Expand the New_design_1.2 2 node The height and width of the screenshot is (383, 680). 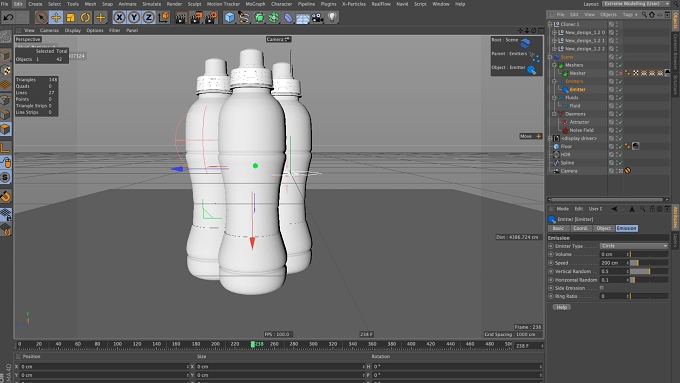[554, 49]
